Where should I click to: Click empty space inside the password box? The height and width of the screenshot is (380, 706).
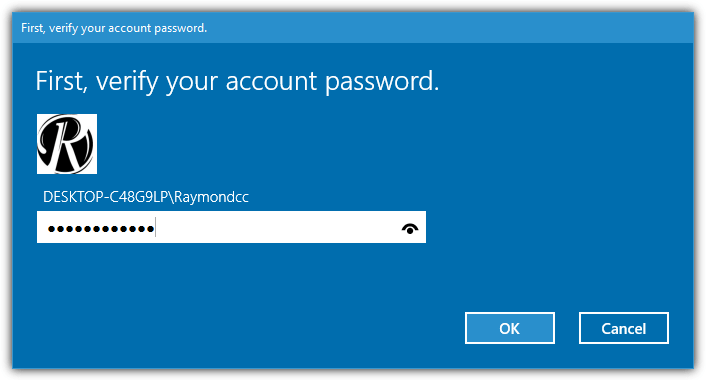[275, 227]
